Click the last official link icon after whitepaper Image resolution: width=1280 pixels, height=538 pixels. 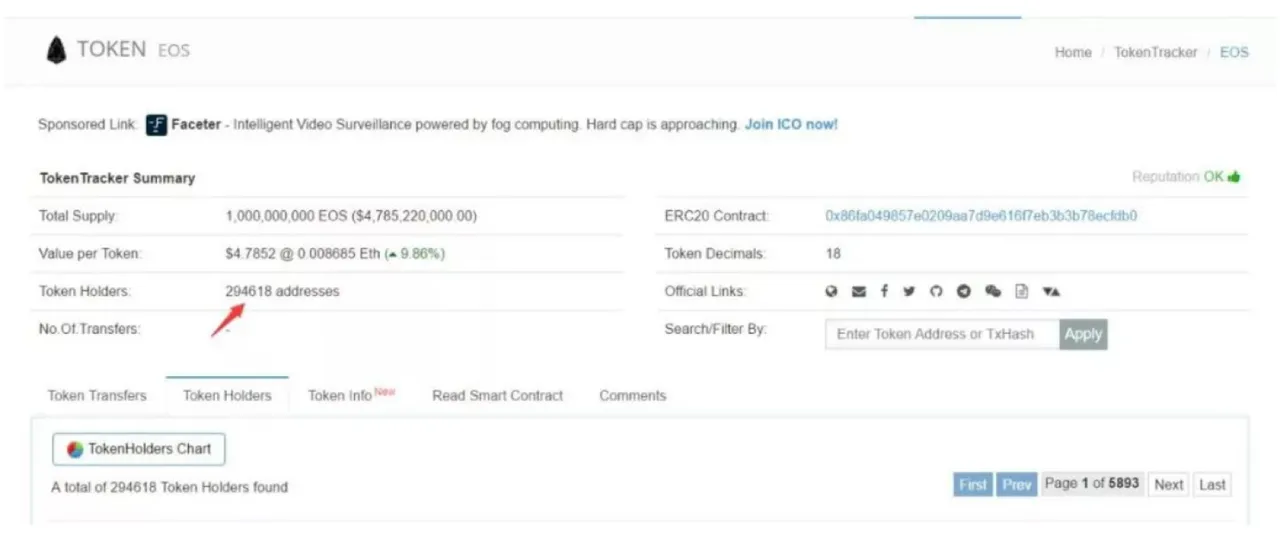point(1051,291)
